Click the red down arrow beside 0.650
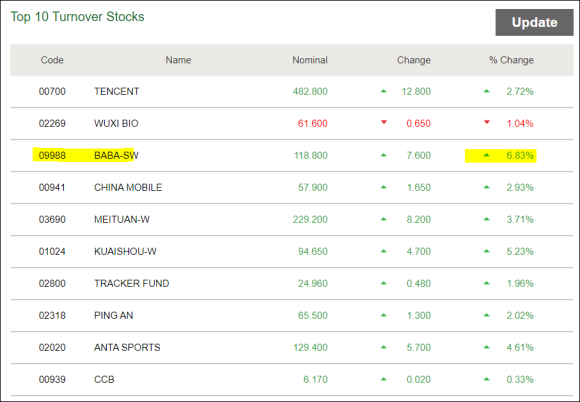Viewport: 580px width, 402px height. [384, 122]
